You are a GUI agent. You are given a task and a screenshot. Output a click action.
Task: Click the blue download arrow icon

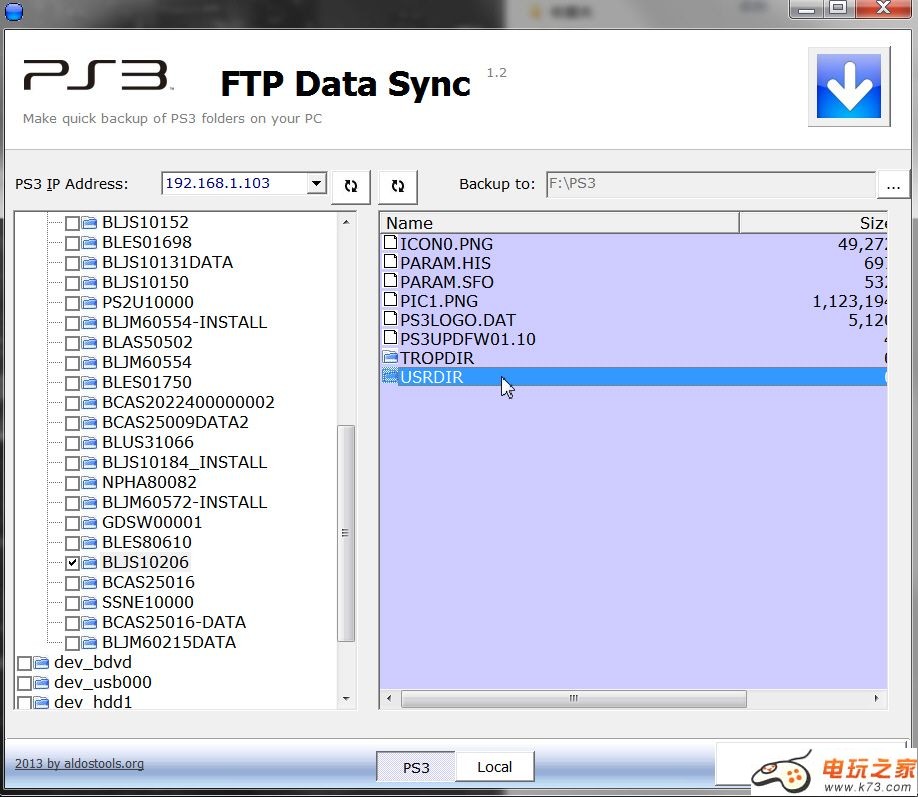pos(849,87)
